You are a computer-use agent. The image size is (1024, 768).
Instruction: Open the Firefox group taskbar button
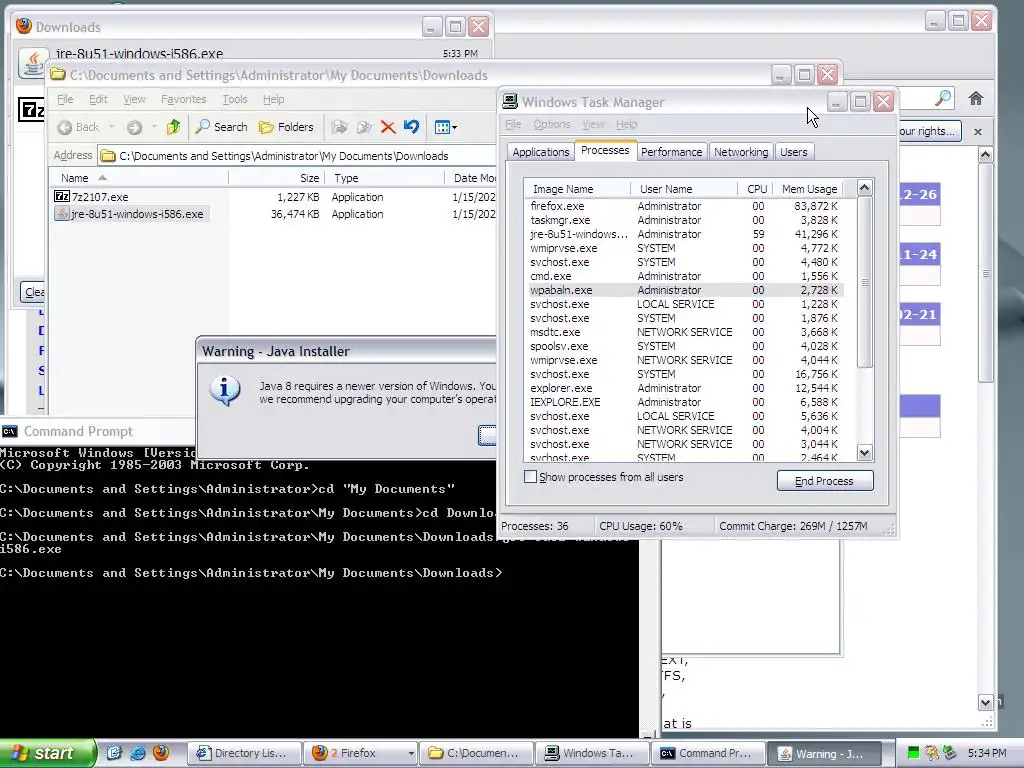(360, 753)
